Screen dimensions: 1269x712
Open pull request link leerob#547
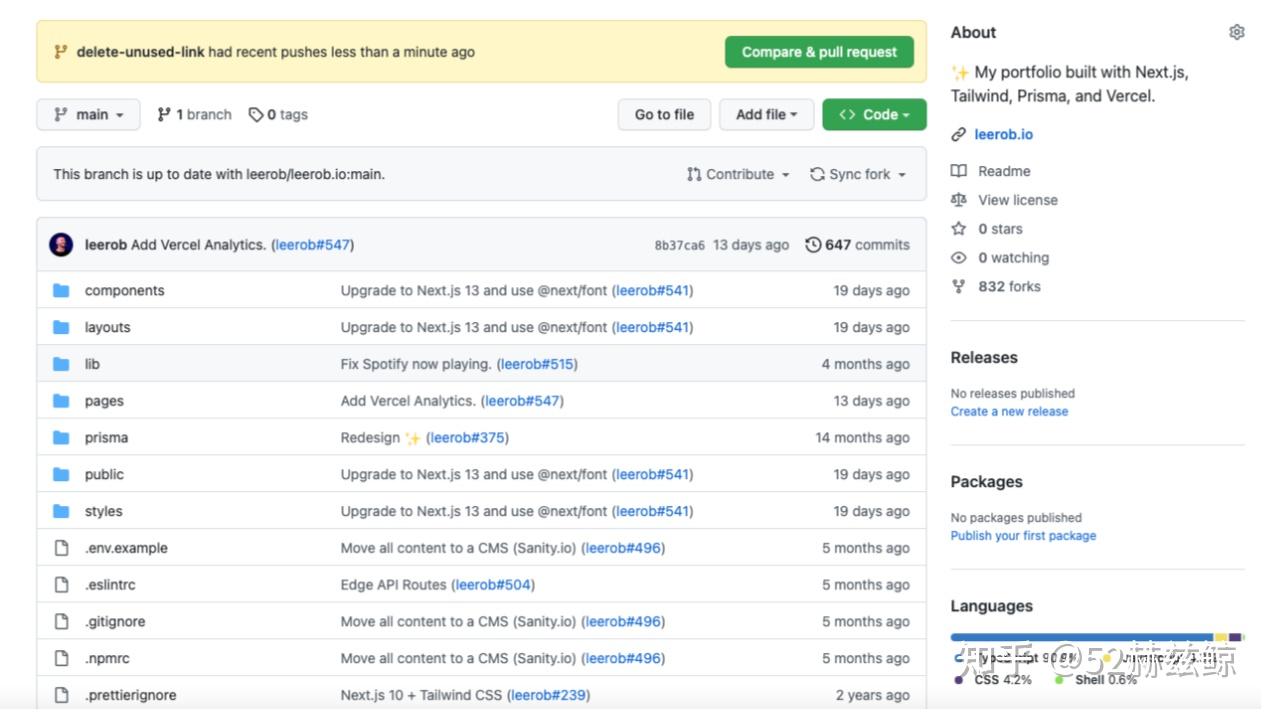tap(314, 244)
